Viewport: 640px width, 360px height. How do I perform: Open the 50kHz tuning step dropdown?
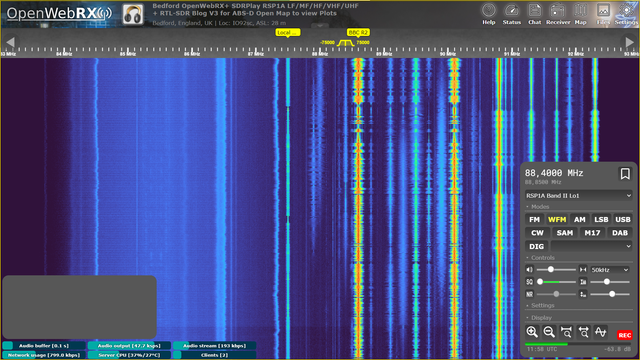tap(610, 270)
